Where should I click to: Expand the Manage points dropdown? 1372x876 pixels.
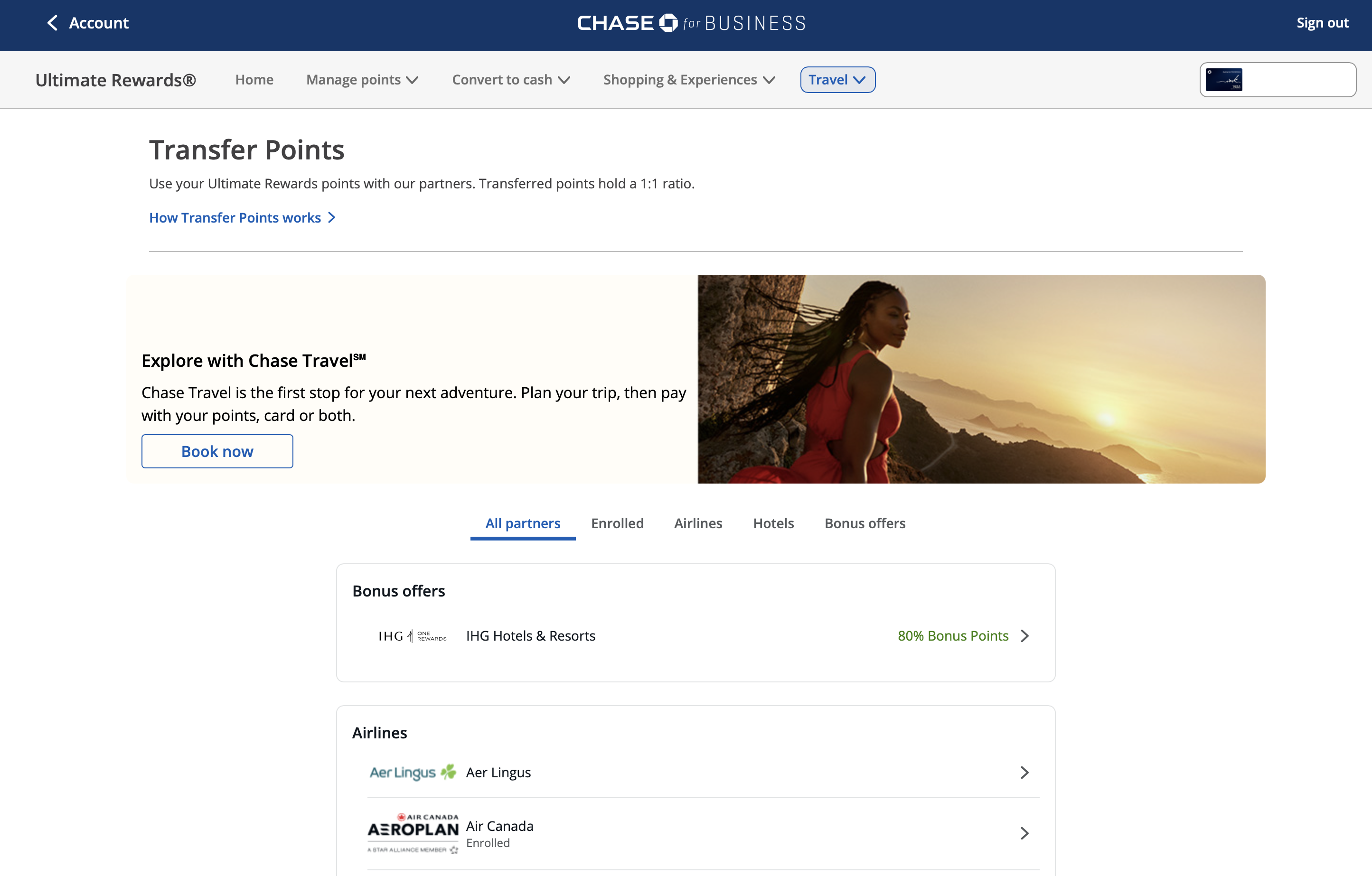(x=362, y=80)
